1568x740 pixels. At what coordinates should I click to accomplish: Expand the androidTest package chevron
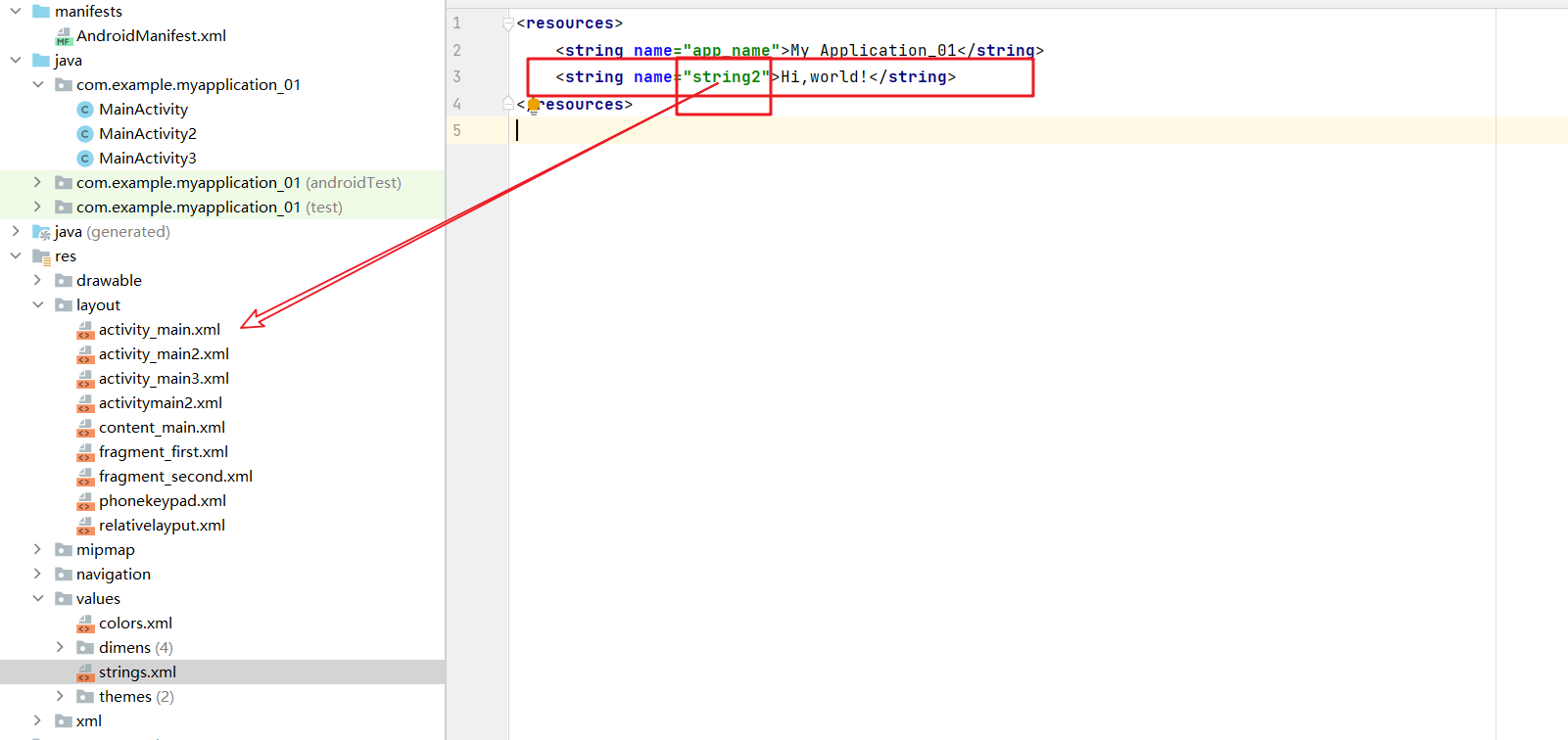coord(38,182)
